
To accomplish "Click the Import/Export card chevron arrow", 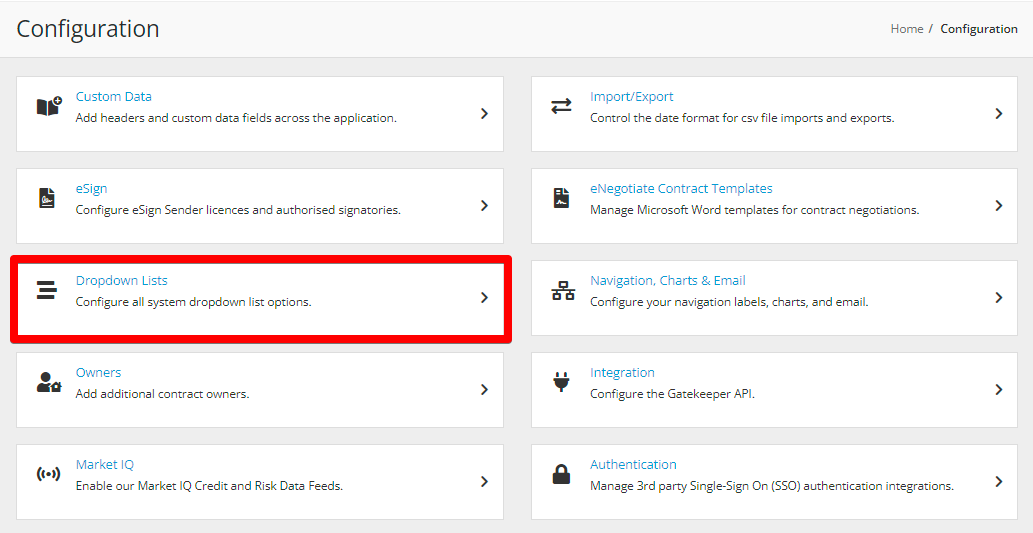I will pyautogui.click(x=999, y=113).
